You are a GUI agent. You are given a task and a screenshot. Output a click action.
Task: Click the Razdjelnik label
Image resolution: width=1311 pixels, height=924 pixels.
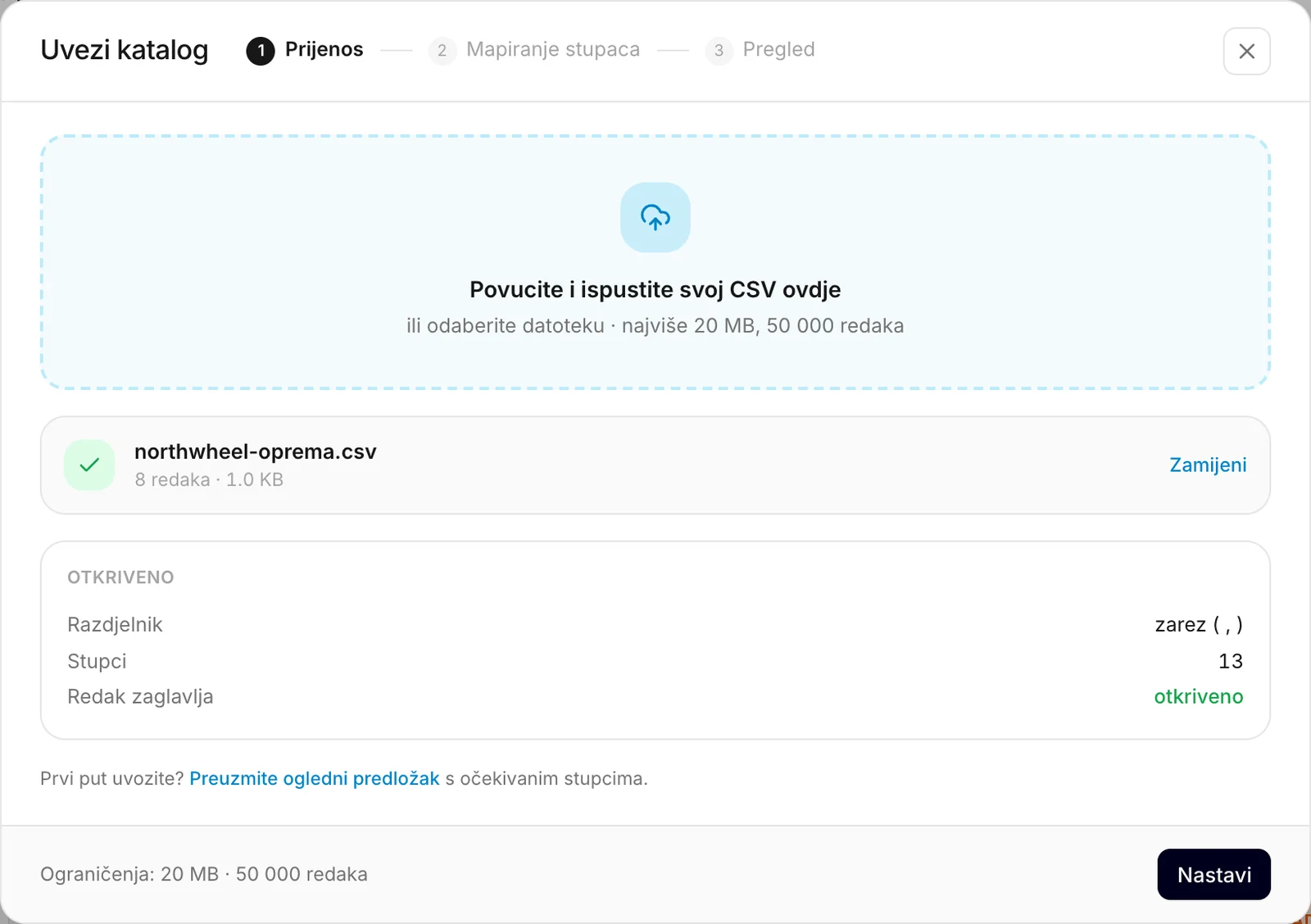(x=115, y=624)
